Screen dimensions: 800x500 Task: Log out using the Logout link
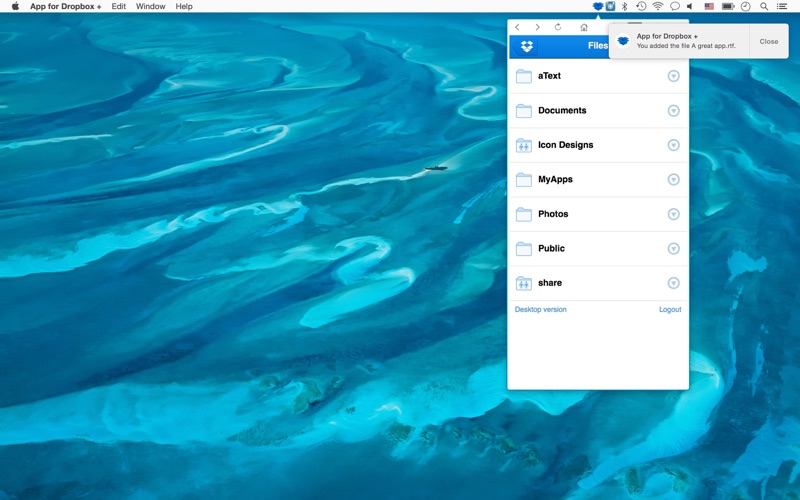click(x=670, y=310)
